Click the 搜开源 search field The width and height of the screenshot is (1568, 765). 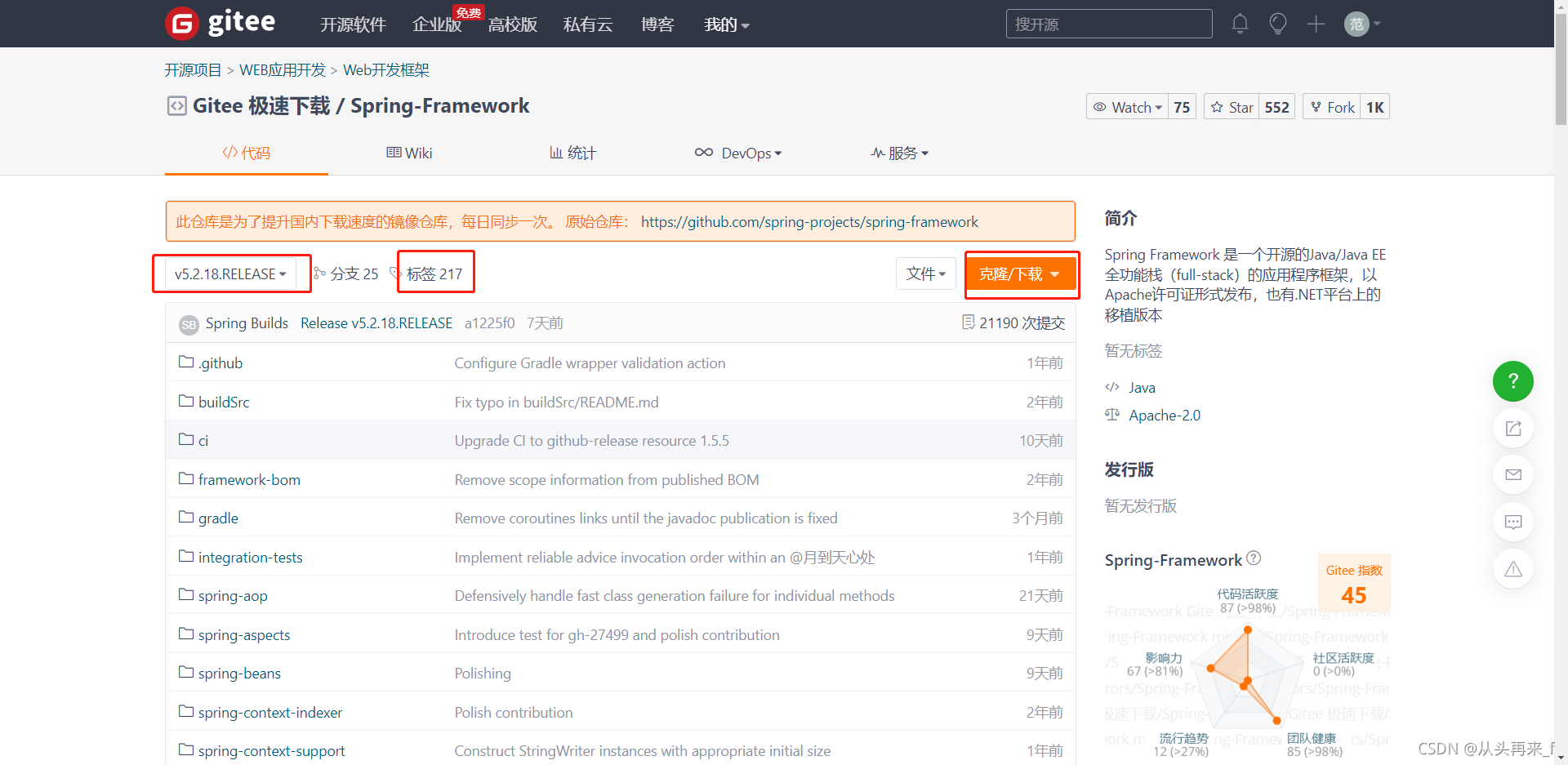[x=1109, y=24]
